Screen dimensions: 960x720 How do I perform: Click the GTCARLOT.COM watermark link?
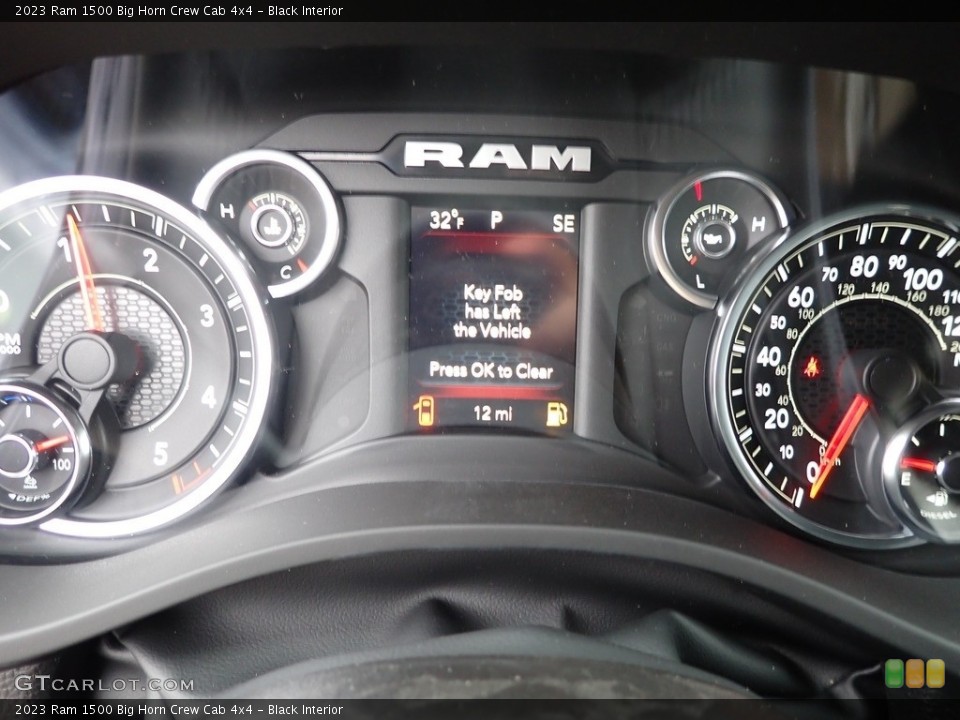[x=104, y=683]
